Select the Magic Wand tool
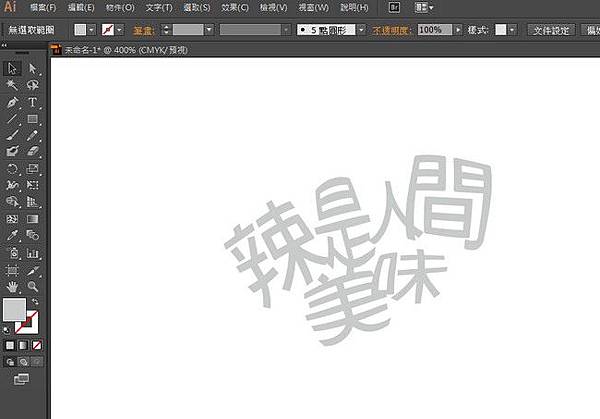 click(12, 85)
